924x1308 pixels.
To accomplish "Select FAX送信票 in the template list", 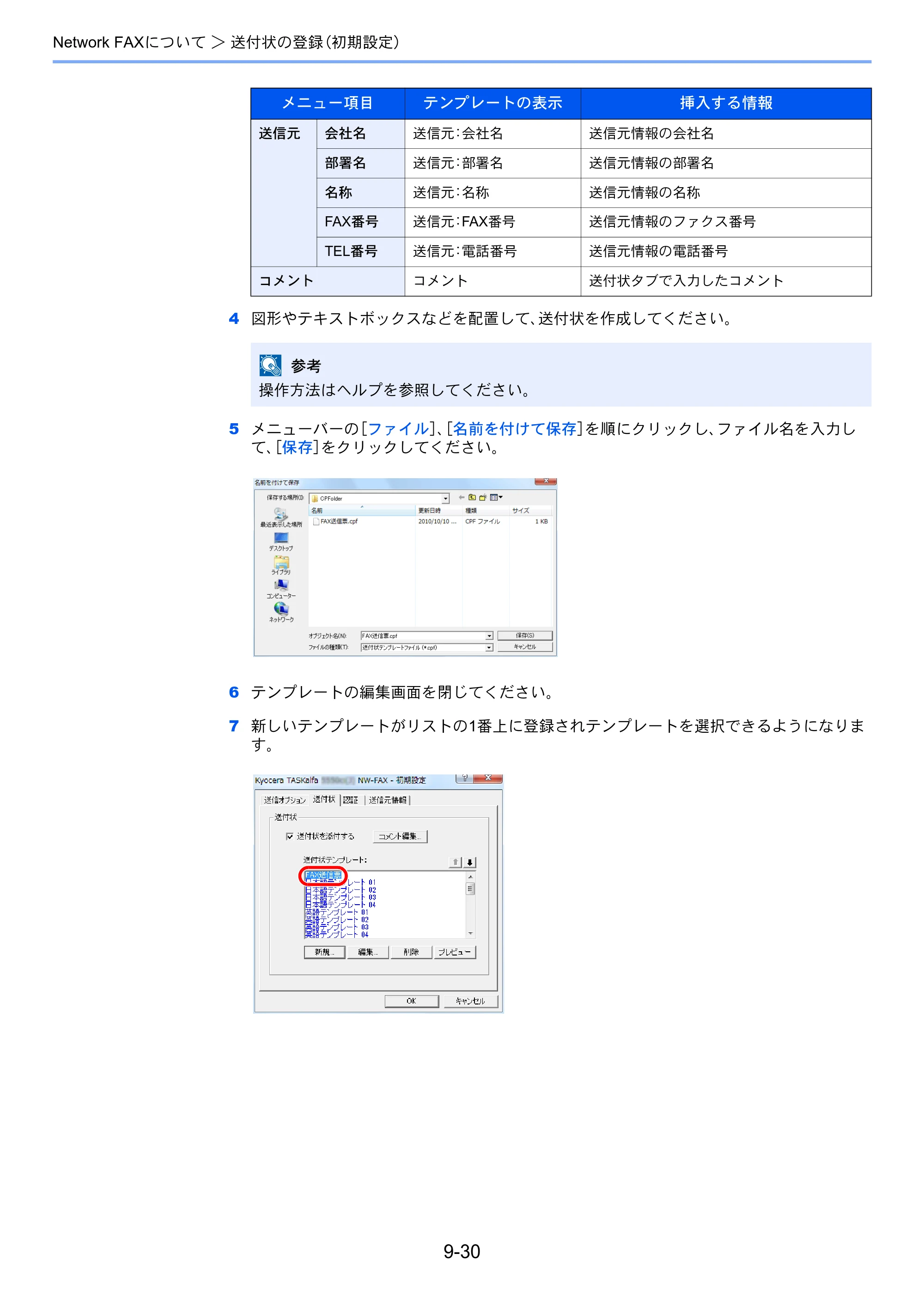I will pos(323,875).
